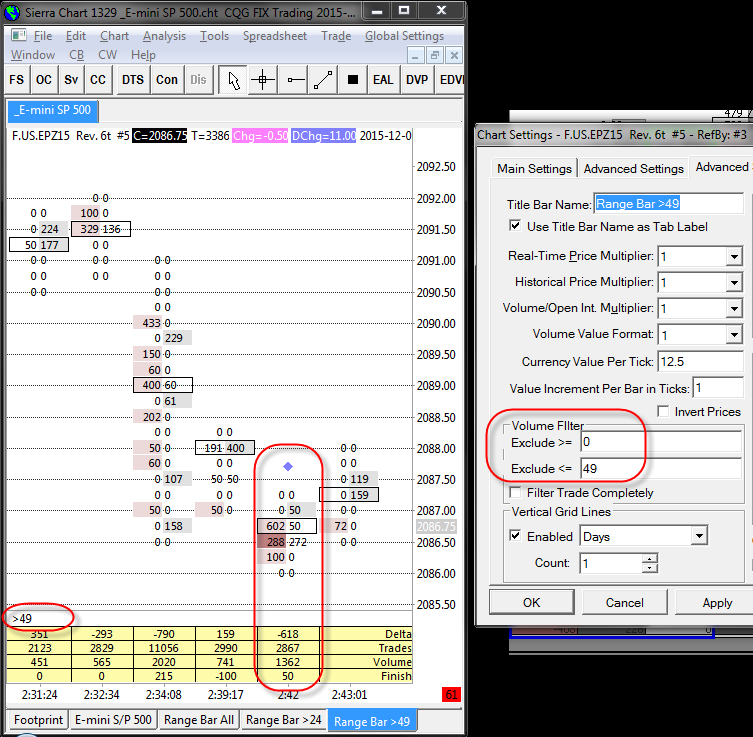Click Value Increment Per Bar field
The width and height of the screenshot is (753, 737).
click(718, 388)
